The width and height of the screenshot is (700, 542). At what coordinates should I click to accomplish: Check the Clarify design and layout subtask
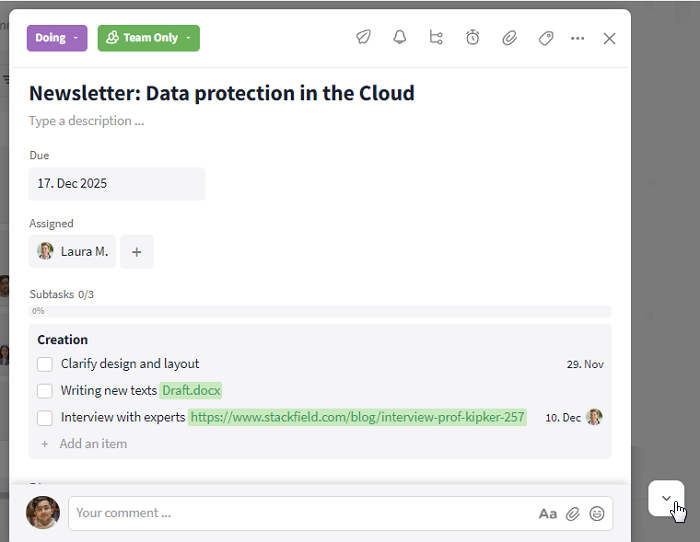[x=45, y=364]
